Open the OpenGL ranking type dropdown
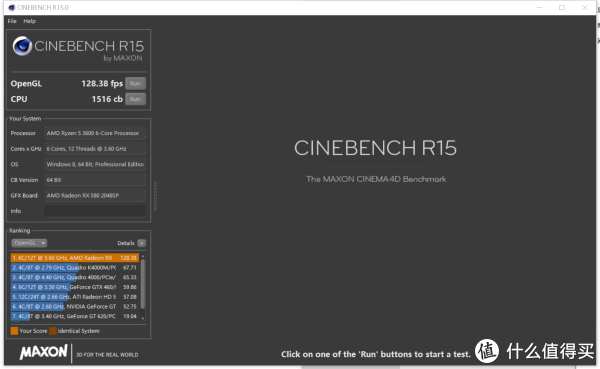 (x=29, y=243)
